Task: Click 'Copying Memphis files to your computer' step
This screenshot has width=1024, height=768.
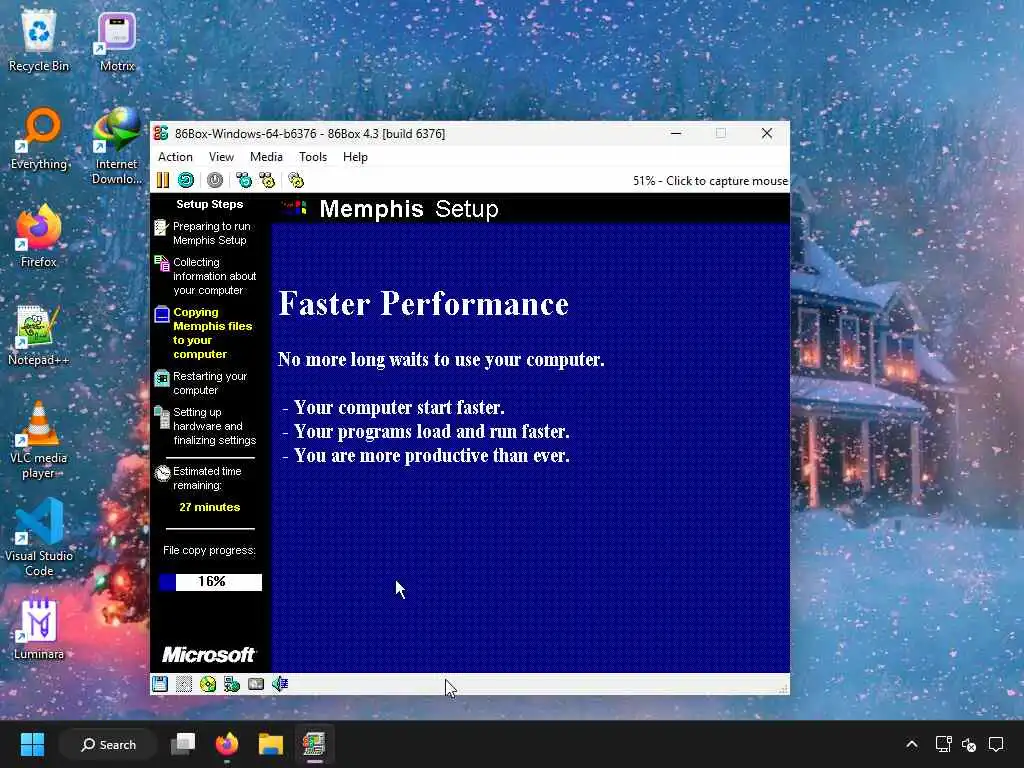Action: pyautogui.click(x=203, y=333)
